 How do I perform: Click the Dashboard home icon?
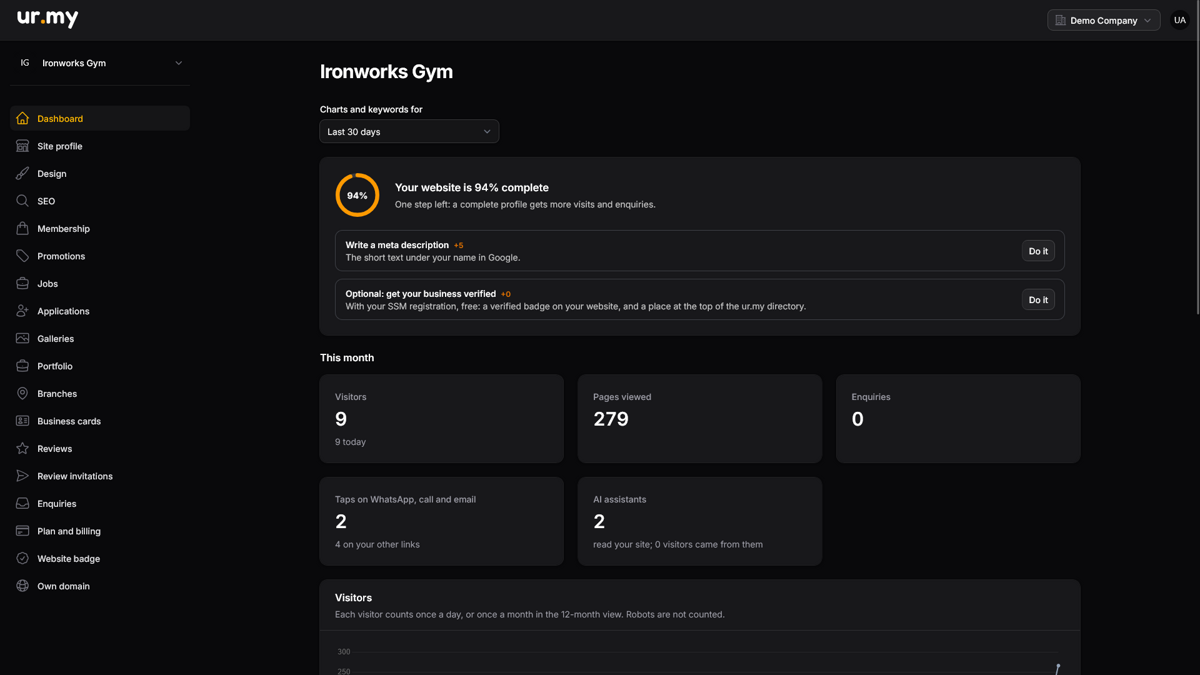pos(22,118)
